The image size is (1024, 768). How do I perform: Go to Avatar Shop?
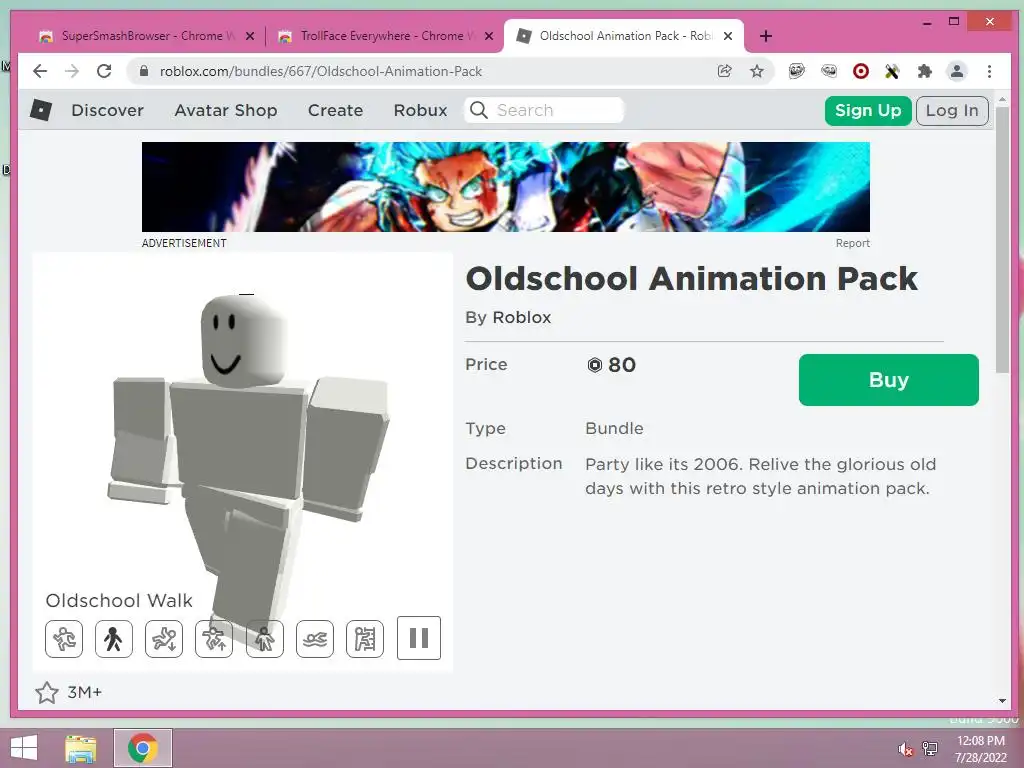225,110
